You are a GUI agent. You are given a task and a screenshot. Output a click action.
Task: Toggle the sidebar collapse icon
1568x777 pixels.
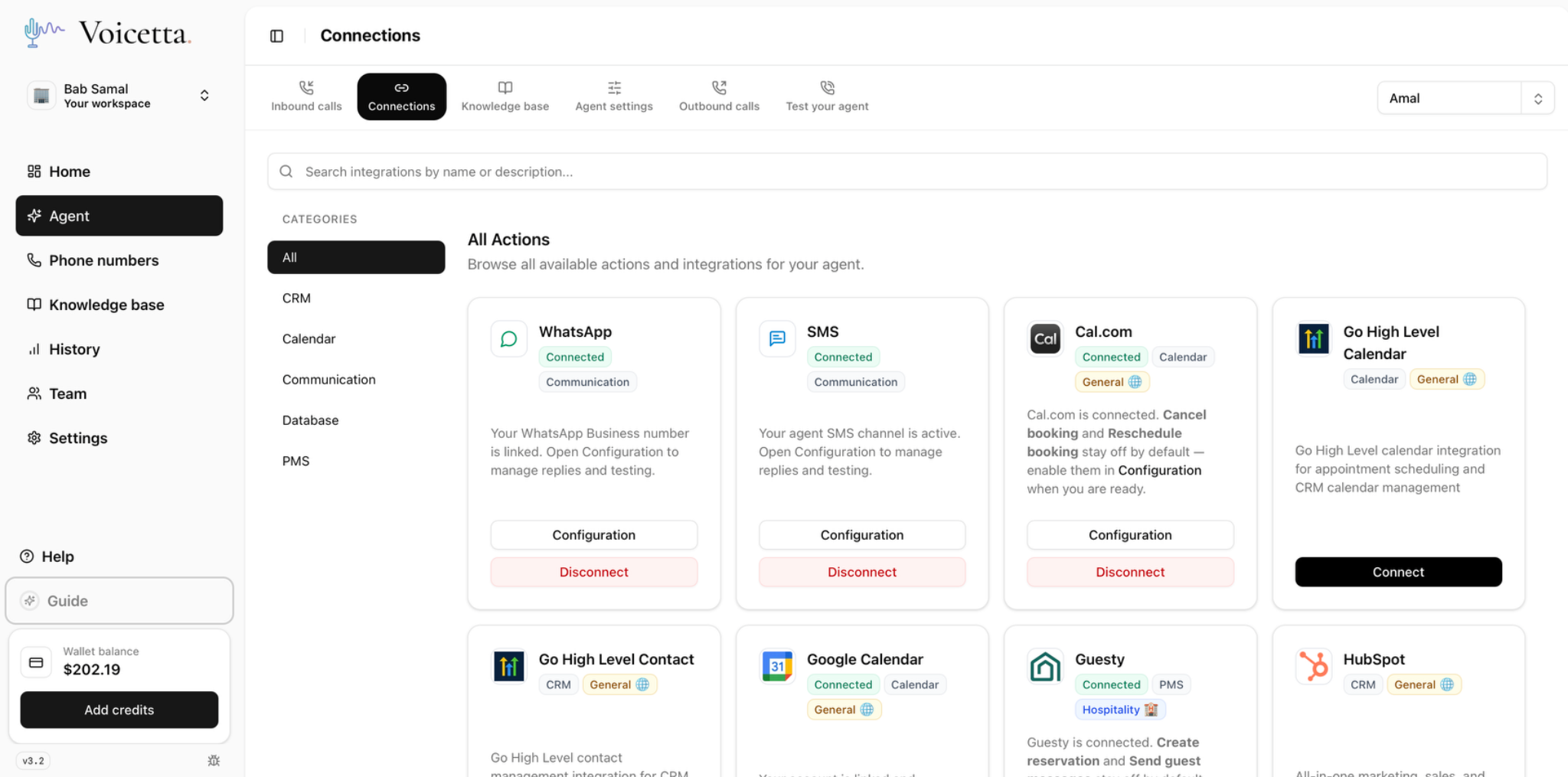[x=277, y=36]
